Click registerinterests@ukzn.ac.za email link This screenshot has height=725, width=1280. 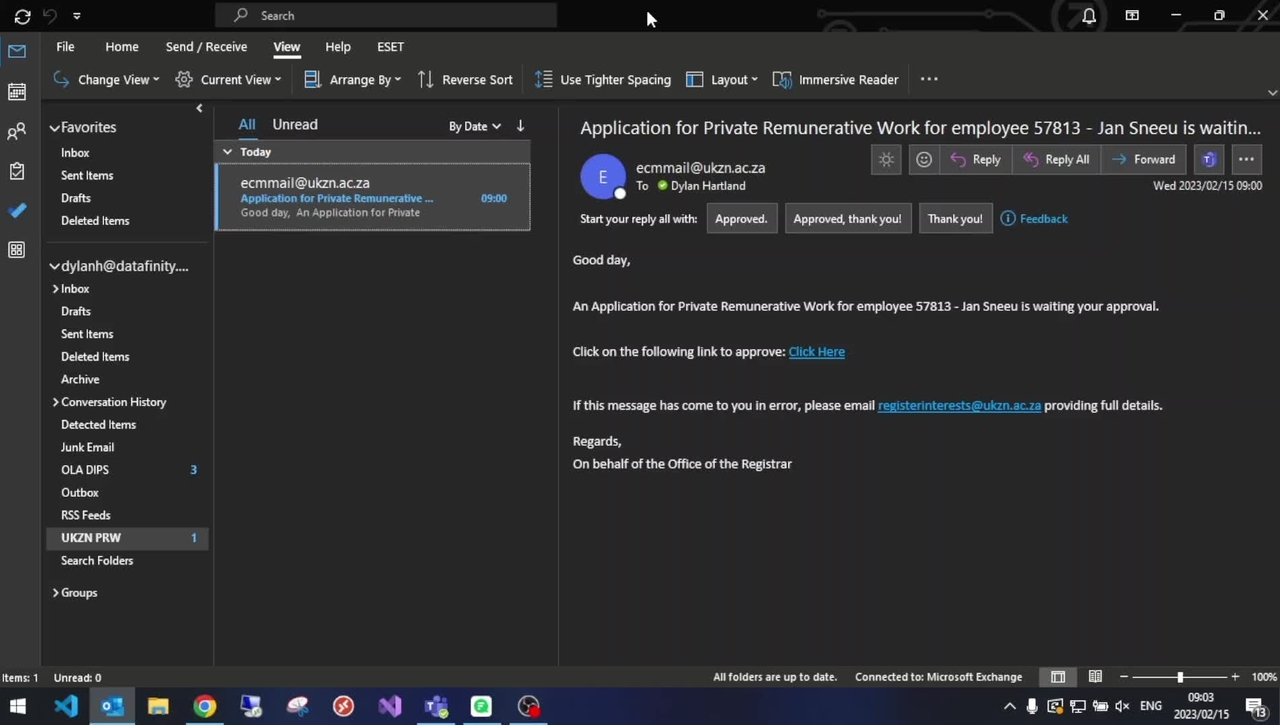point(959,406)
